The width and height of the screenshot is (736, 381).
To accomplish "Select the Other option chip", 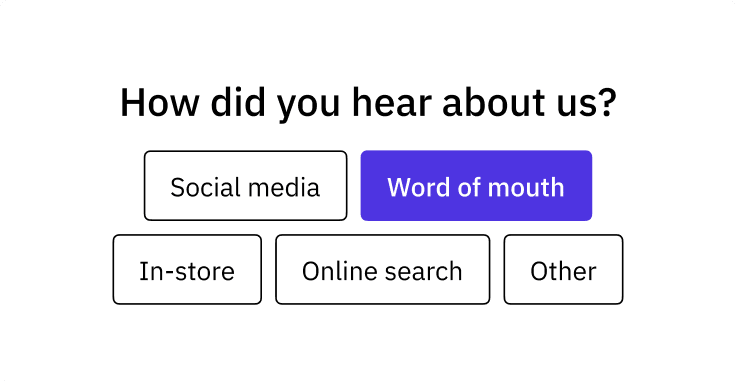I will coord(563,269).
